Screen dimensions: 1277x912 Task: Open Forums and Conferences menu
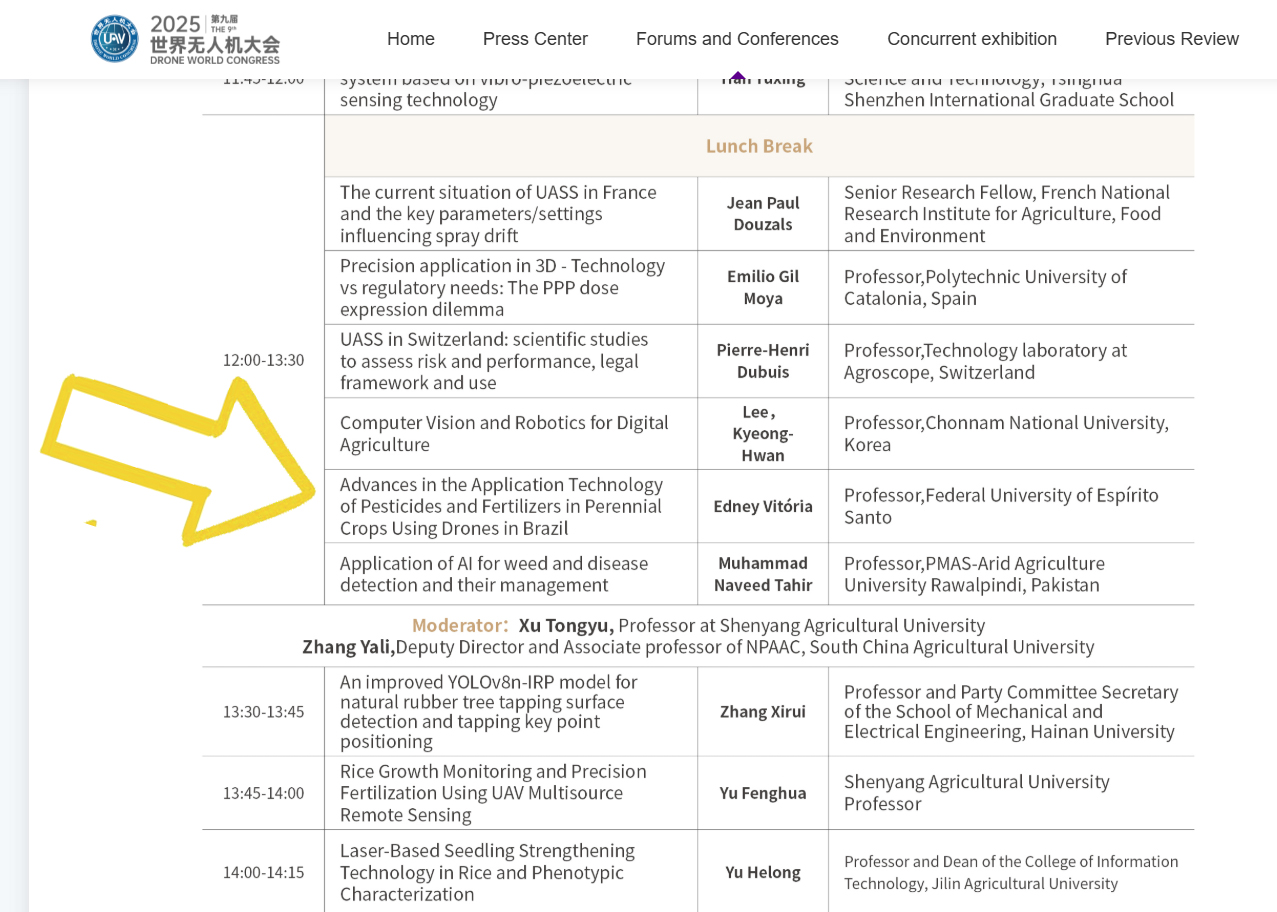[x=737, y=39]
